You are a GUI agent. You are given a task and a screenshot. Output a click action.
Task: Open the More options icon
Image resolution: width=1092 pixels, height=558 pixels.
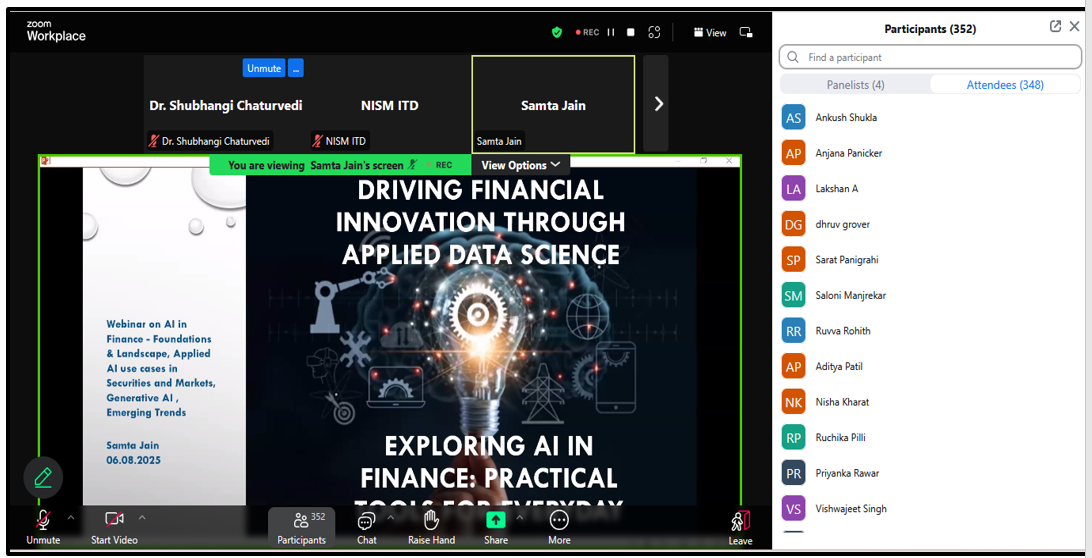coord(559,521)
